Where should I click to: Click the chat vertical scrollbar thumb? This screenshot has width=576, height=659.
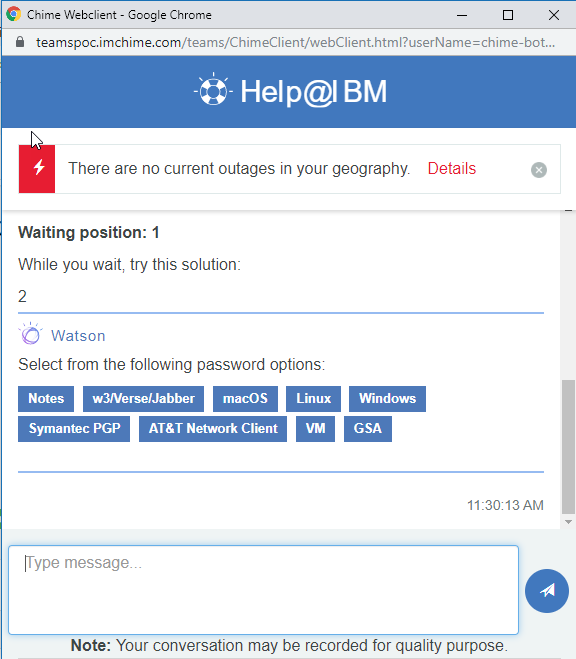[x=568, y=447]
